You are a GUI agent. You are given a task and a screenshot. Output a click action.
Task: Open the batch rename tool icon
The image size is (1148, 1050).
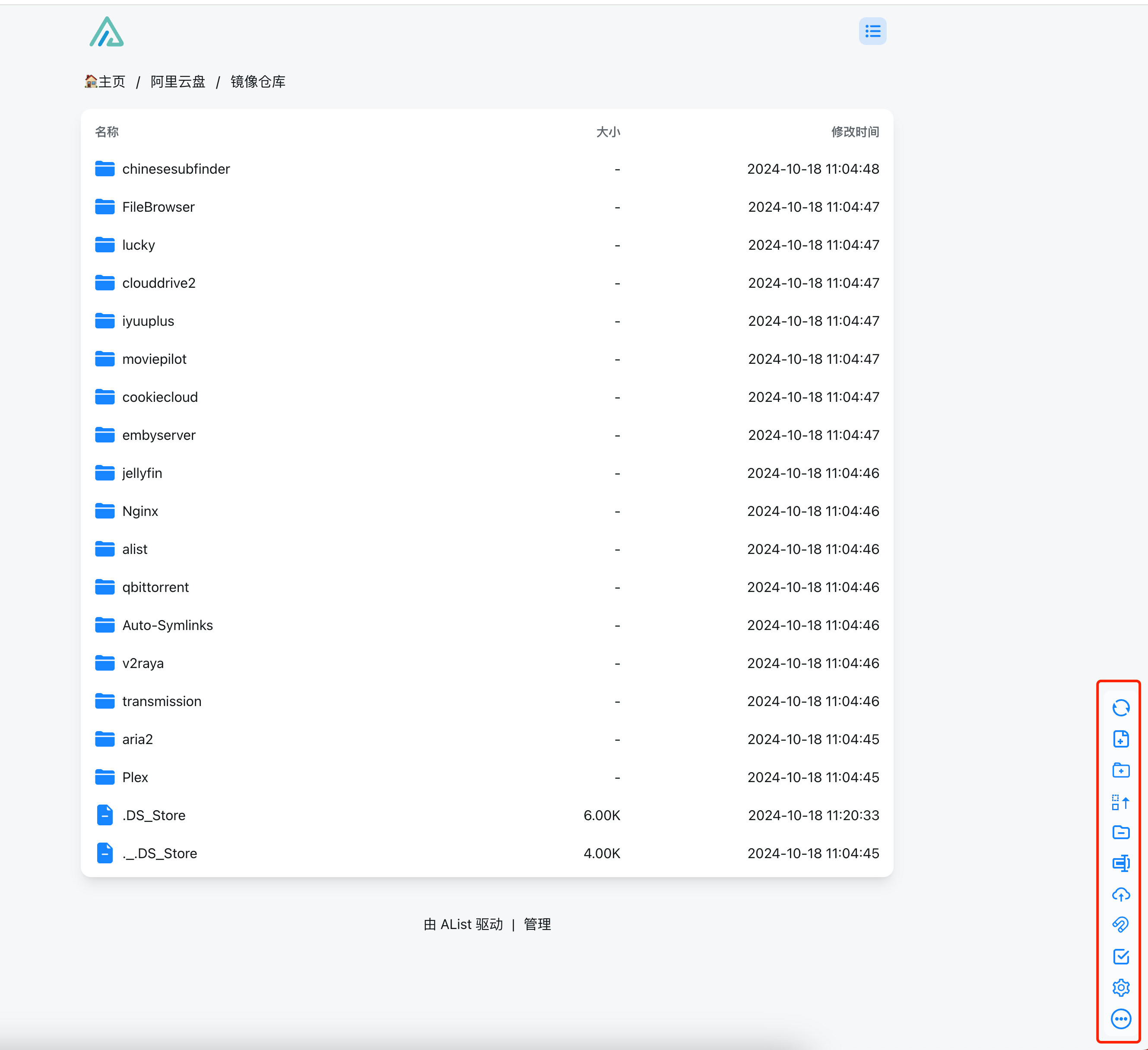1121,863
